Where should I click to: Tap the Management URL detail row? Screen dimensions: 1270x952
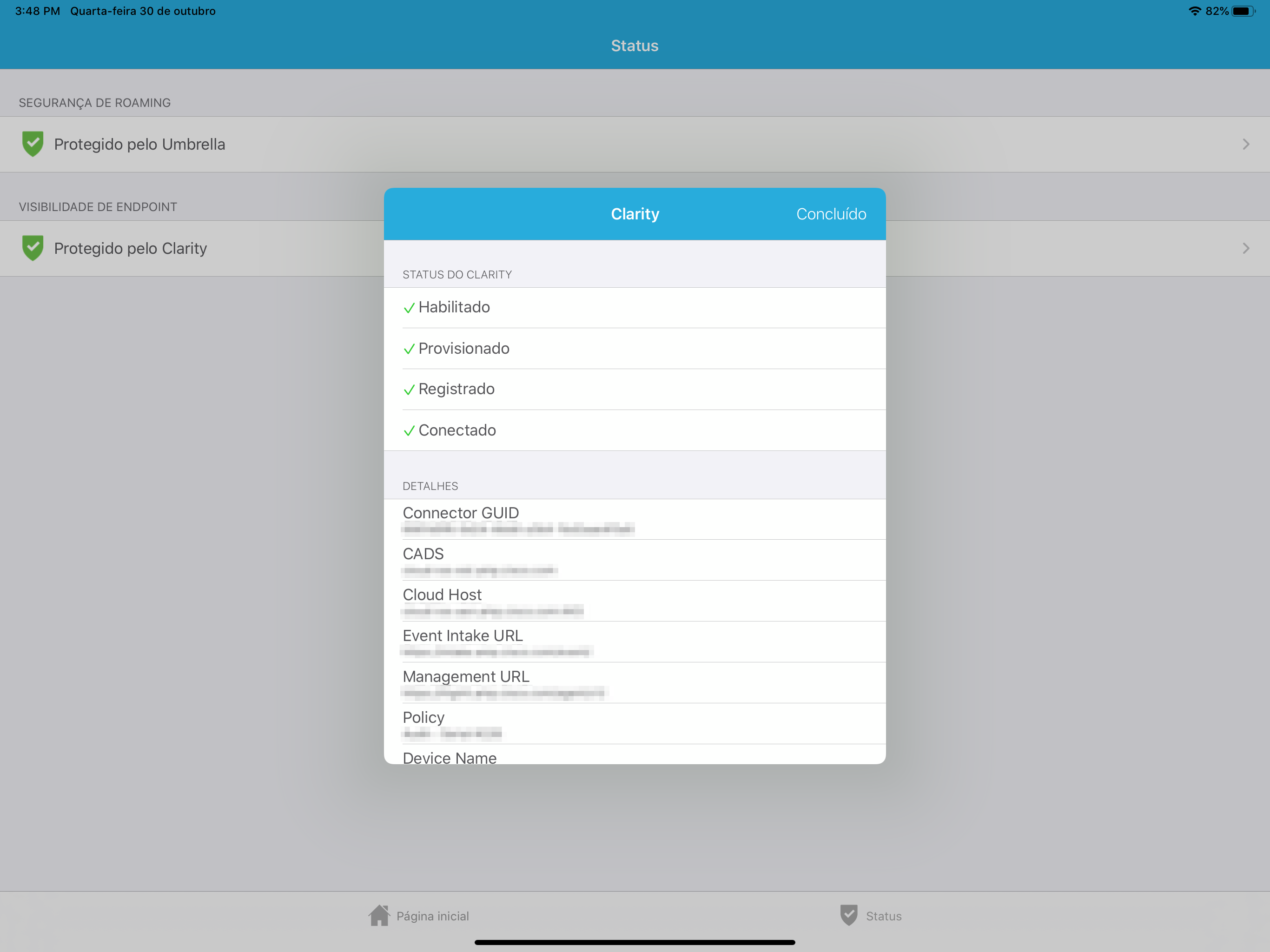635,683
